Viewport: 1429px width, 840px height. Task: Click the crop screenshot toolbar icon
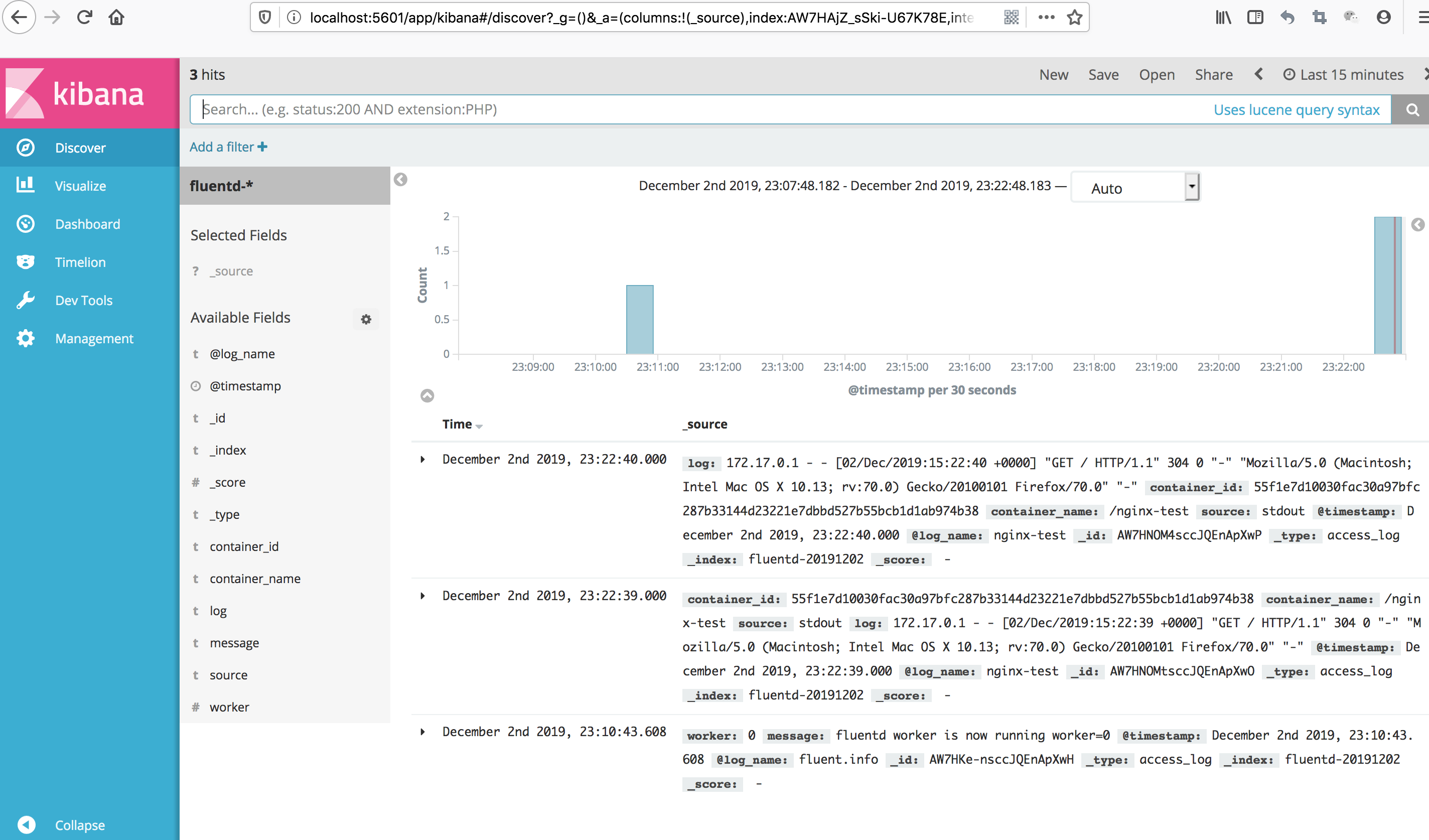tap(1320, 18)
